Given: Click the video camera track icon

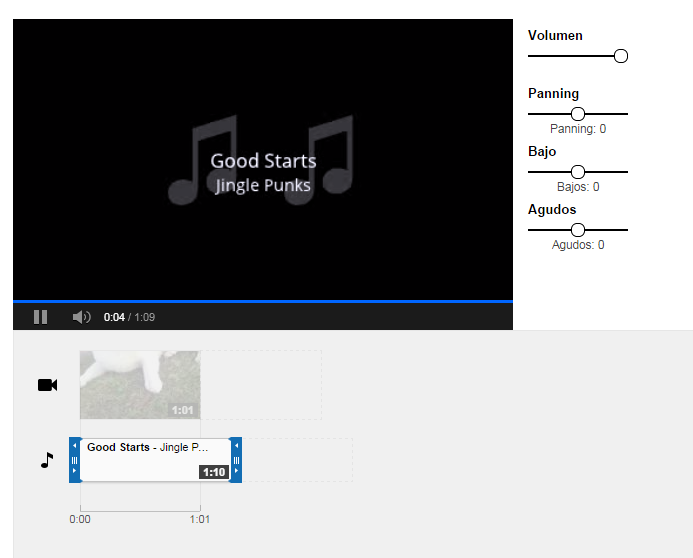Looking at the screenshot, I should pyautogui.click(x=48, y=385).
